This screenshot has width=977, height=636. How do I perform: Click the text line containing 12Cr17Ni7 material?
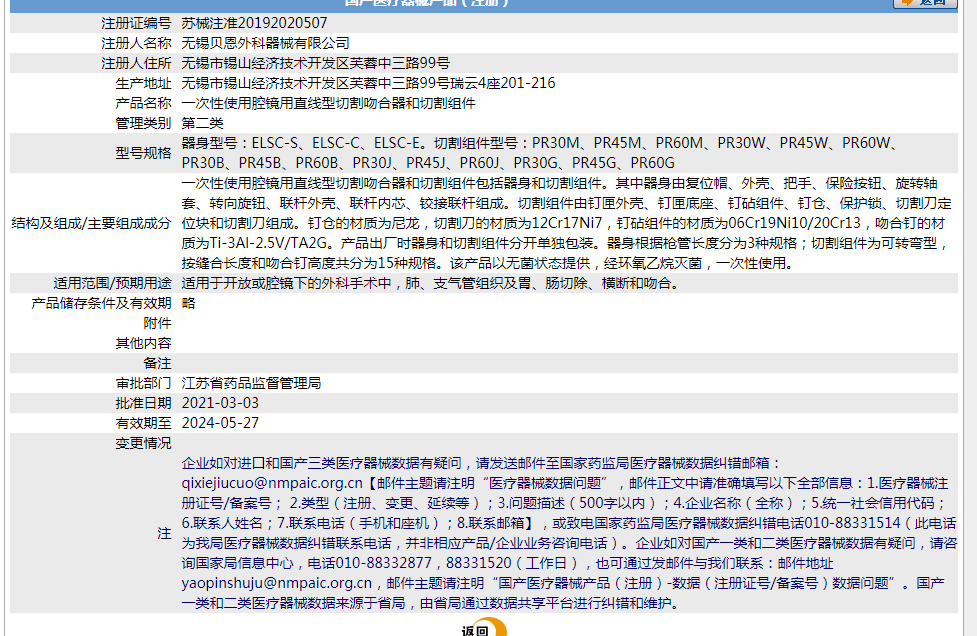click(563, 223)
